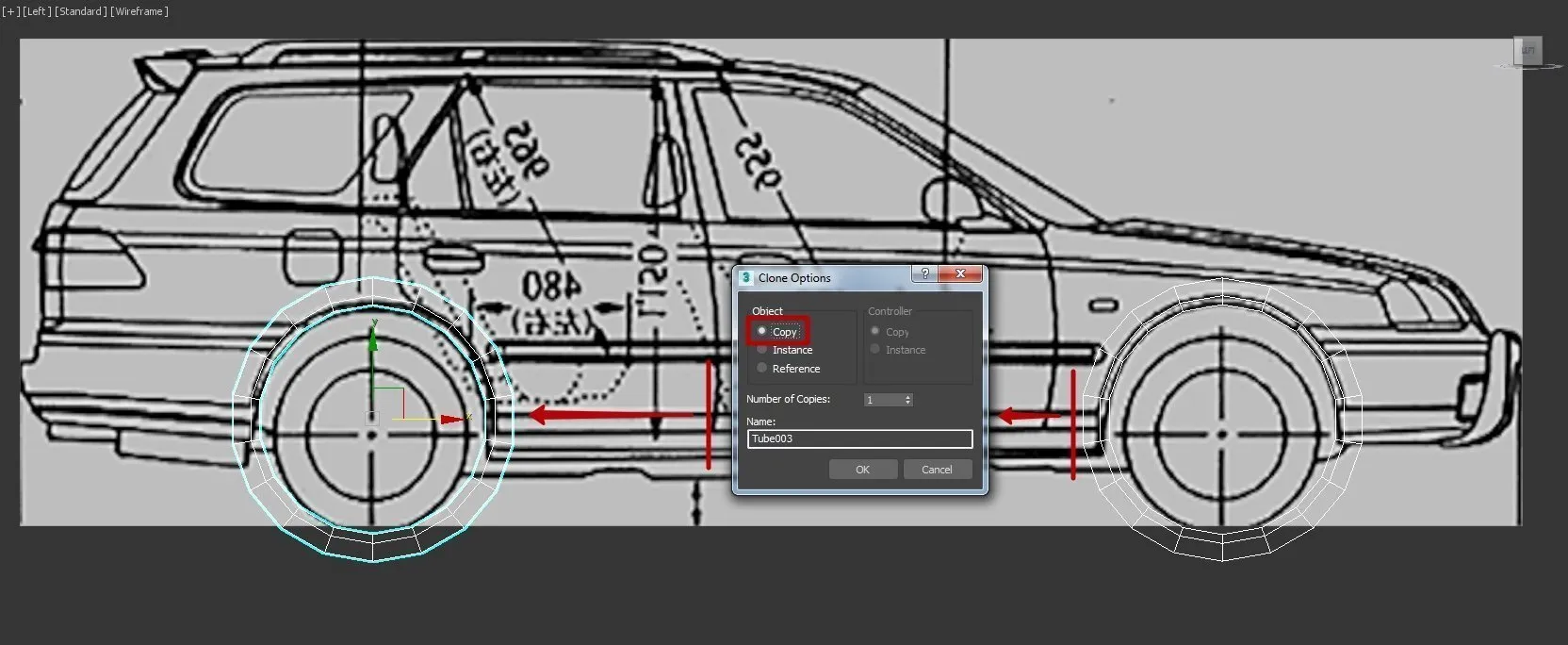Open the [Standard] viewport quality menu
Screen dimensions: 1568x645
[80, 11]
